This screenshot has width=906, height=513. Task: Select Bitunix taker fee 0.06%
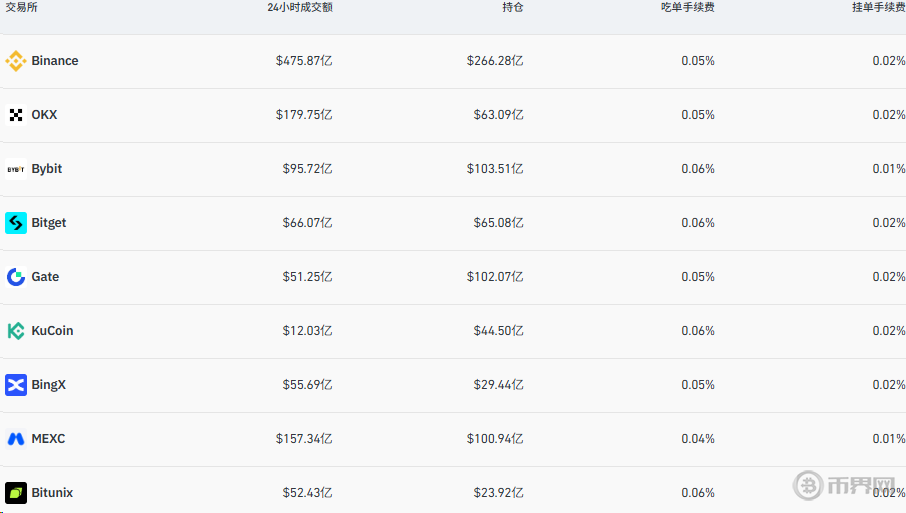(x=698, y=493)
